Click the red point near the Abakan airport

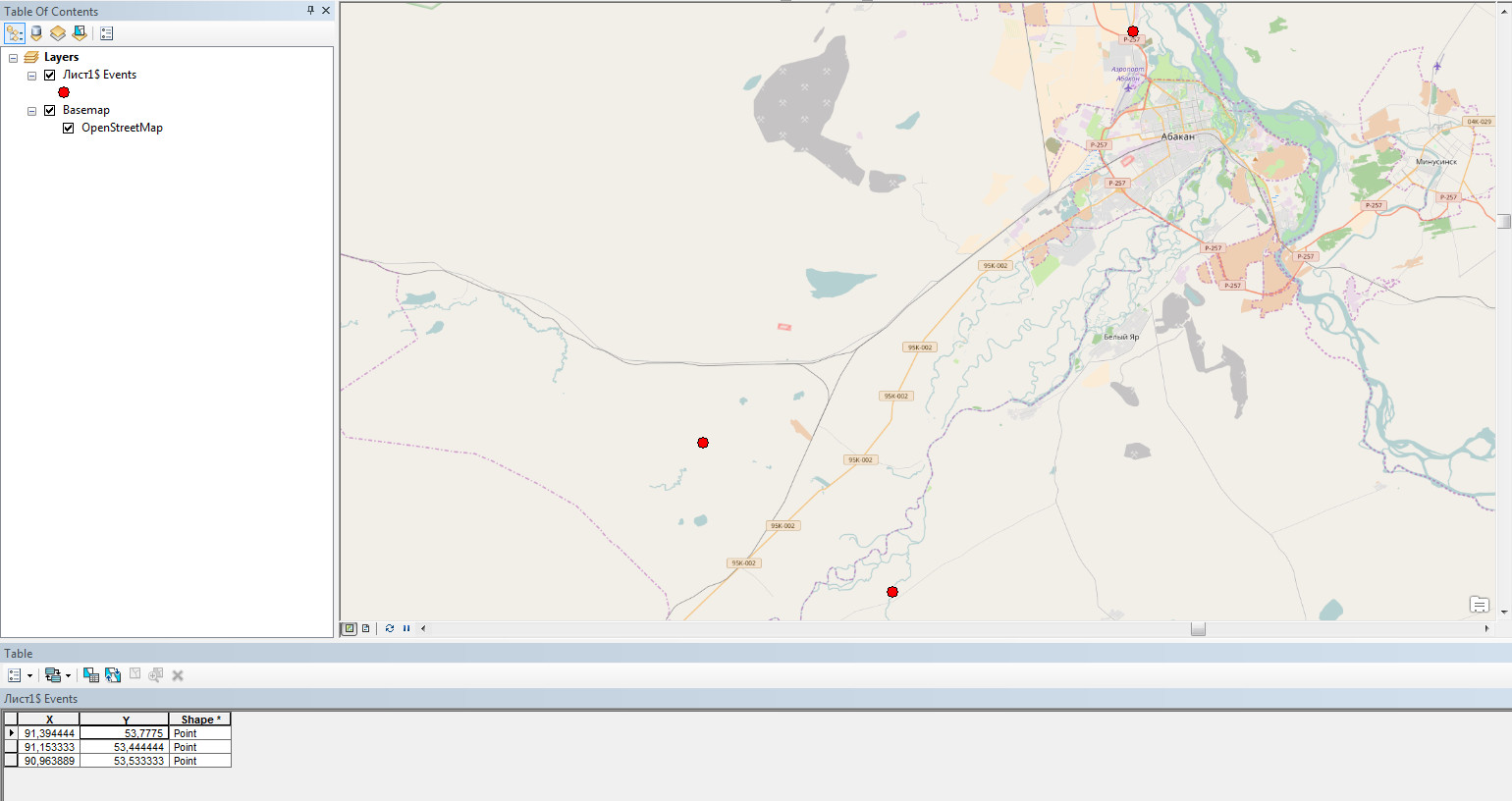click(x=1133, y=31)
